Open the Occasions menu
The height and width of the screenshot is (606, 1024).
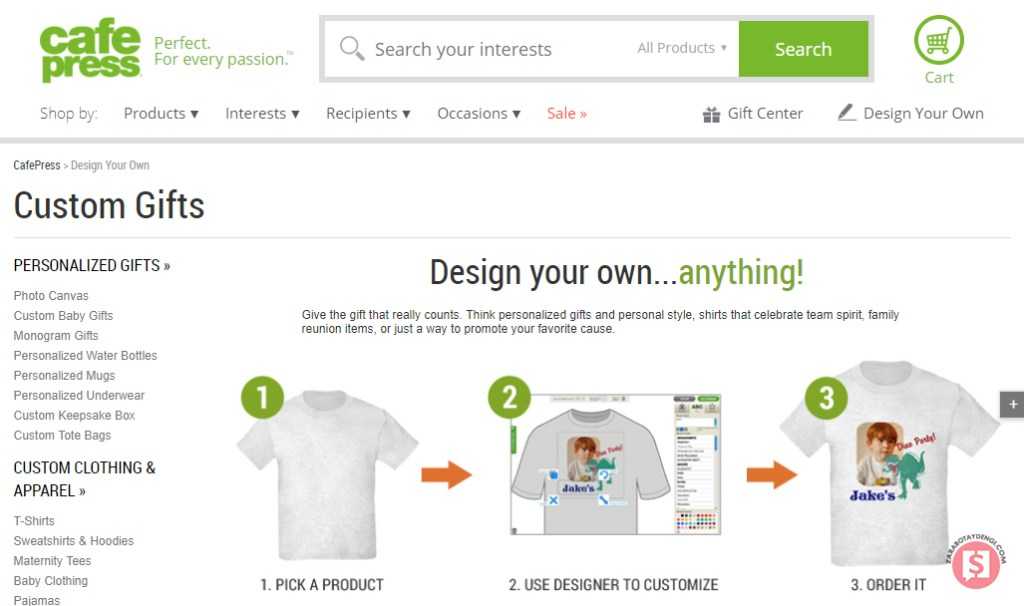(479, 114)
